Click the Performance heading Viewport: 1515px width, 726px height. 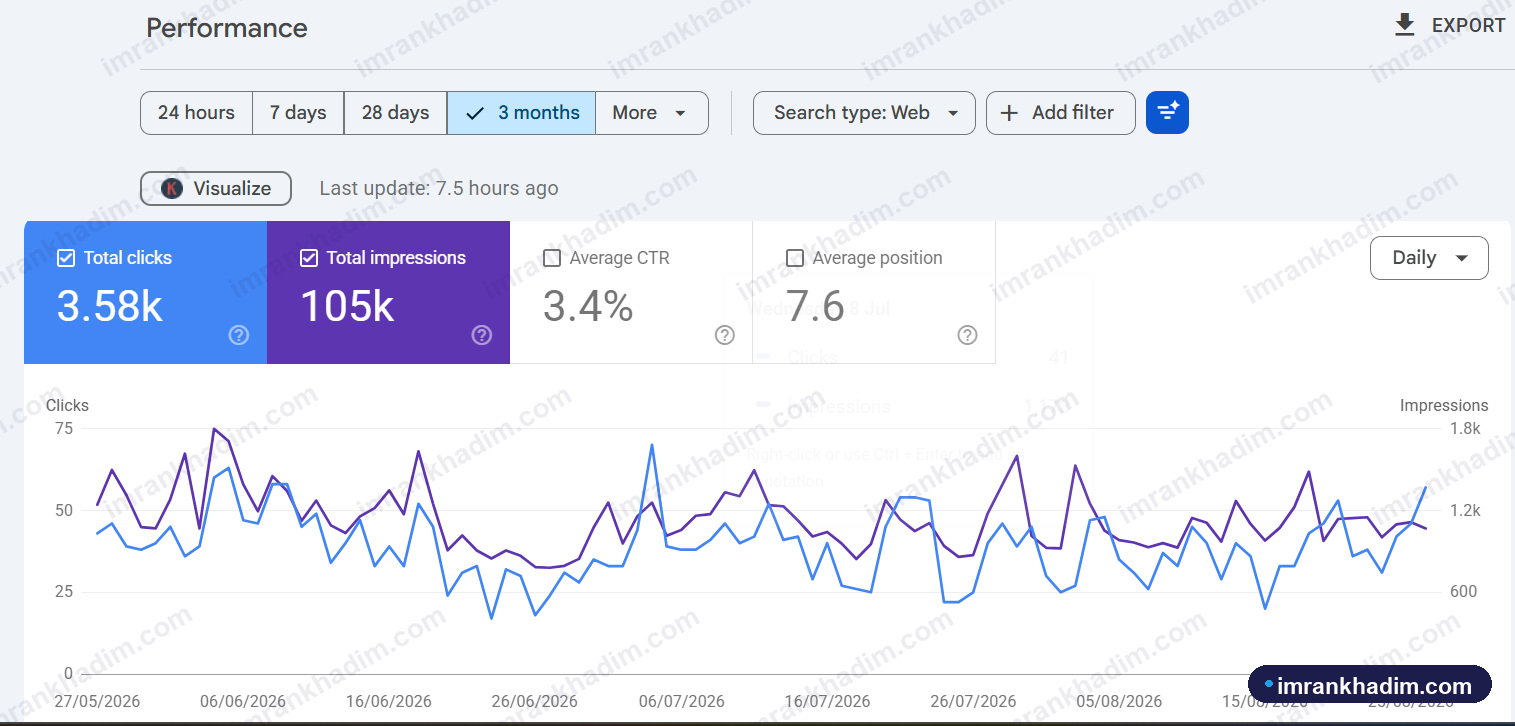pos(227,28)
